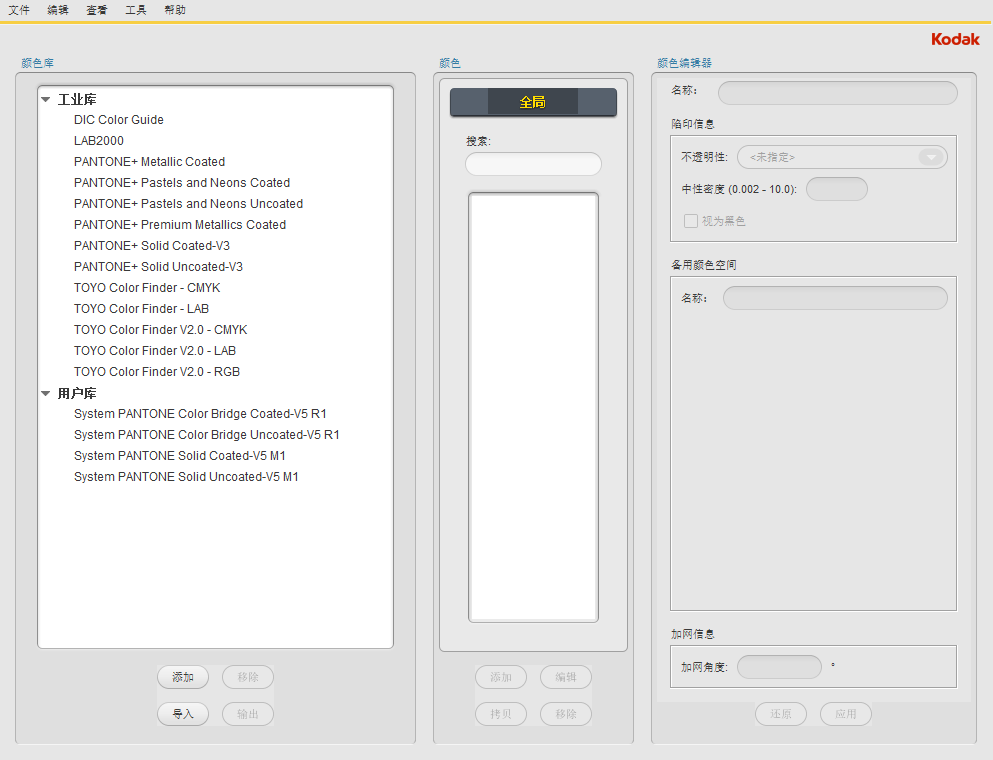Image resolution: width=993 pixels, height=760 pixels.
Task: Select PANTONE+ Pastels and Neons Coated
Action: coord(182,182)
